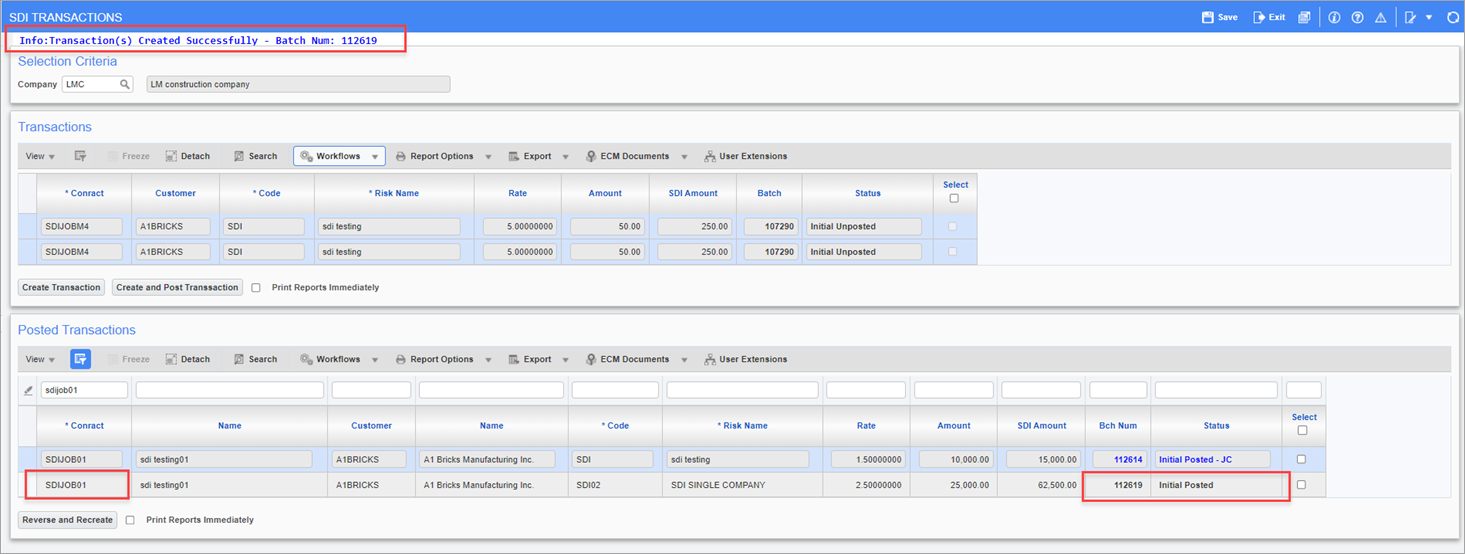Click first row's 107290 batch field
The image size is (1465, 554).
pyautogui.click(x=769, y=227)
